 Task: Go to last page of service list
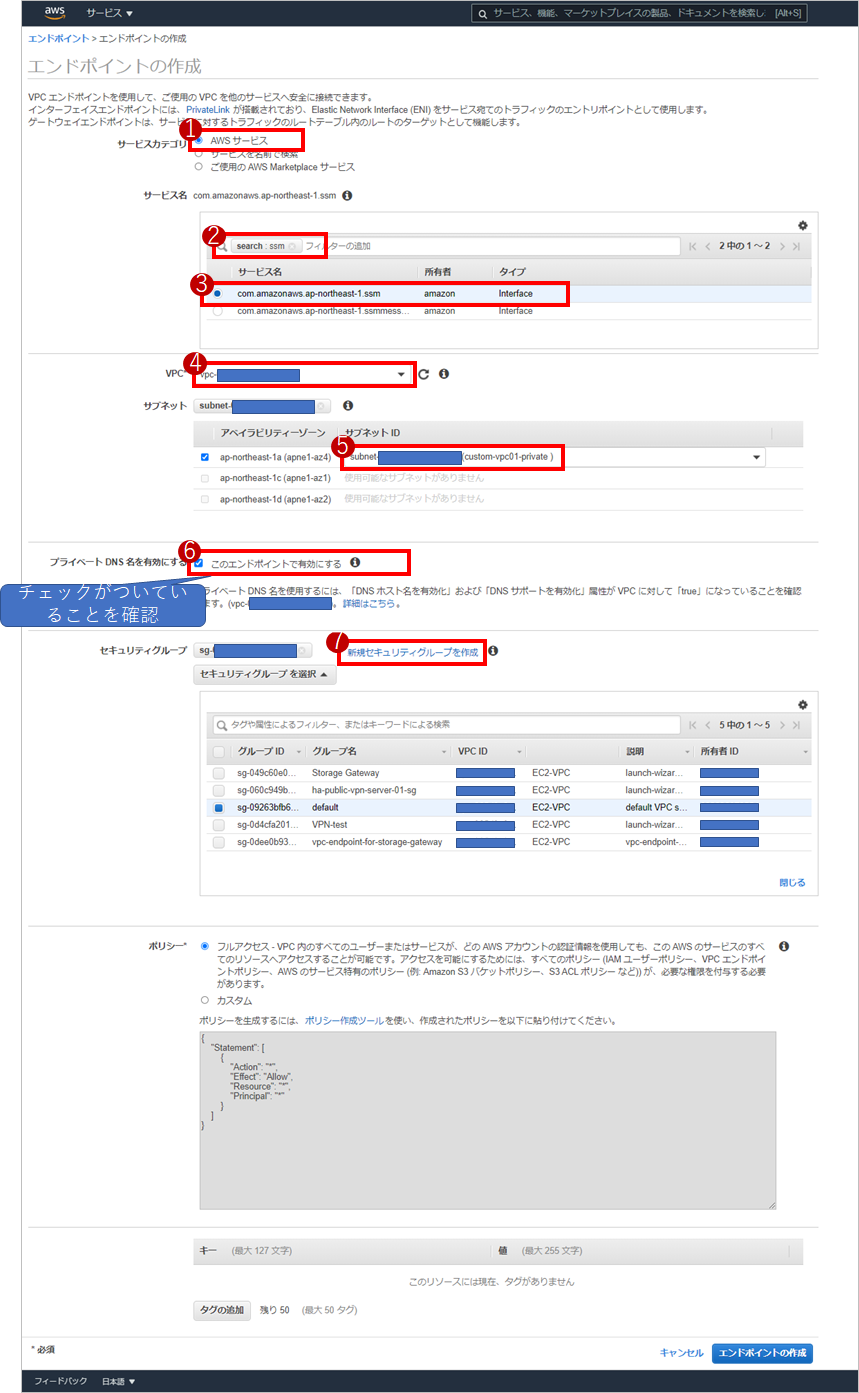(797, 246)
